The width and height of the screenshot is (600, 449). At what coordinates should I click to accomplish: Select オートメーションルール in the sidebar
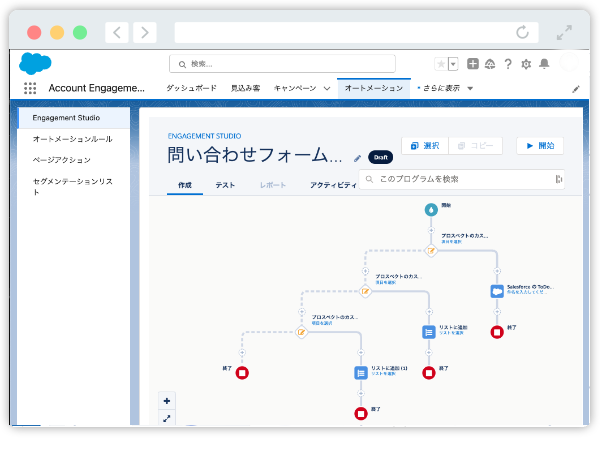[73, 139]
